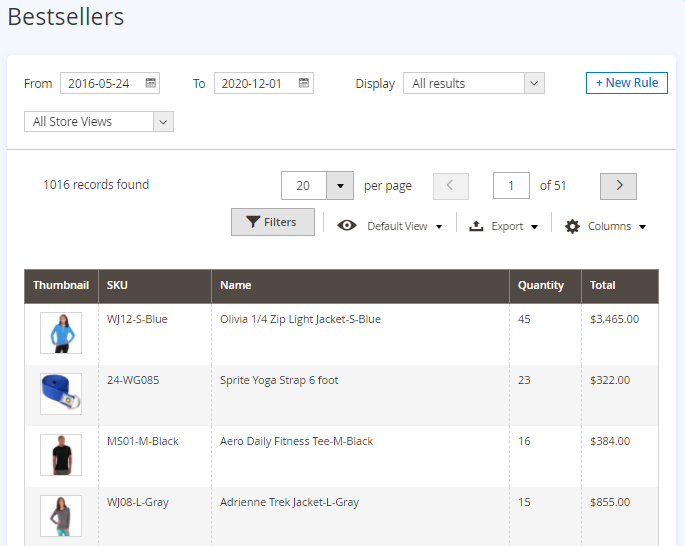Expand the Display All results dropdown
The width and height of the screenshot is (685, 546).
point(534,83)
